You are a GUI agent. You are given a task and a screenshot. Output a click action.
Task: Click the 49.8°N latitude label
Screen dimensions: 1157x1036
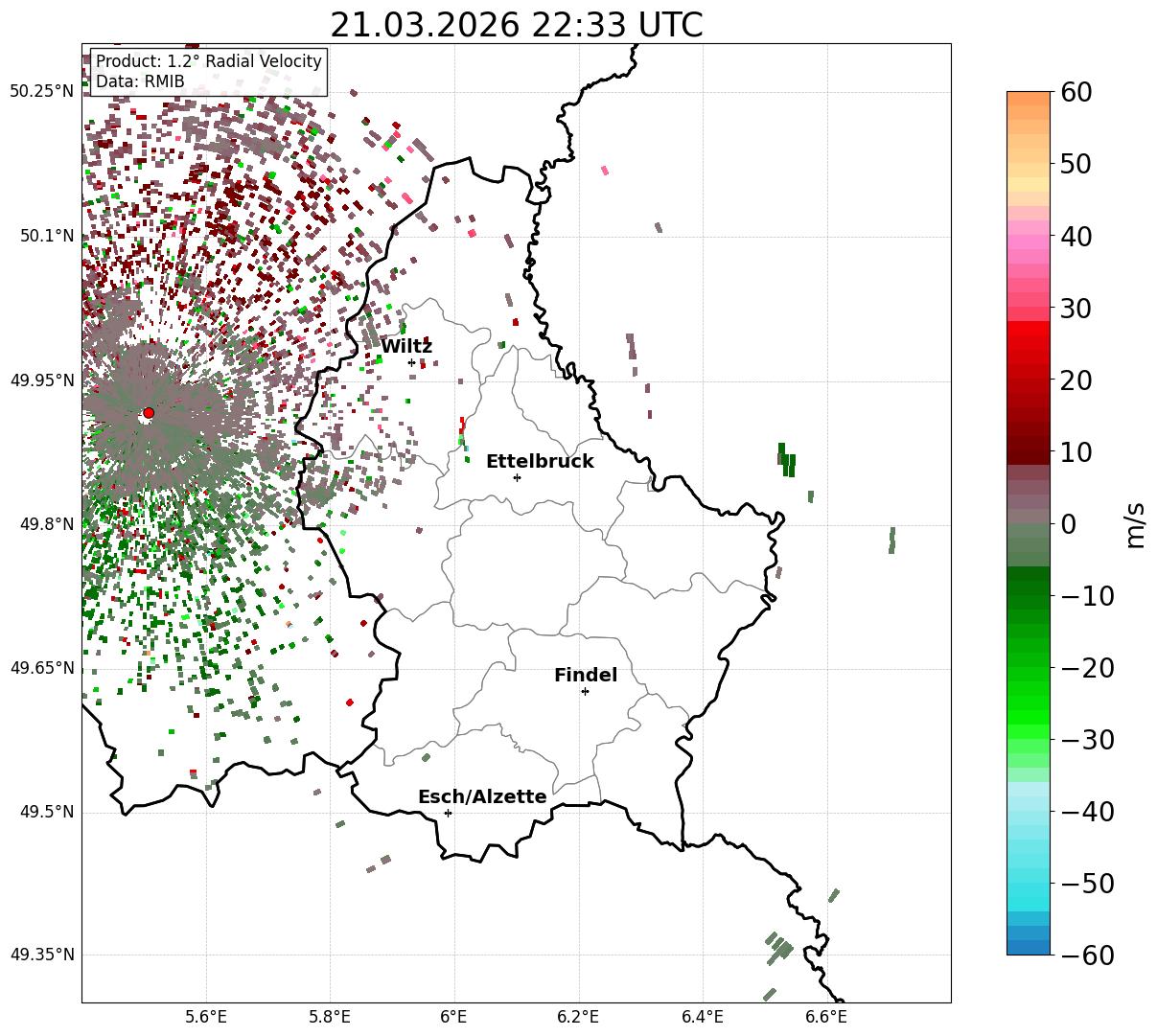[x=46, y=524]
